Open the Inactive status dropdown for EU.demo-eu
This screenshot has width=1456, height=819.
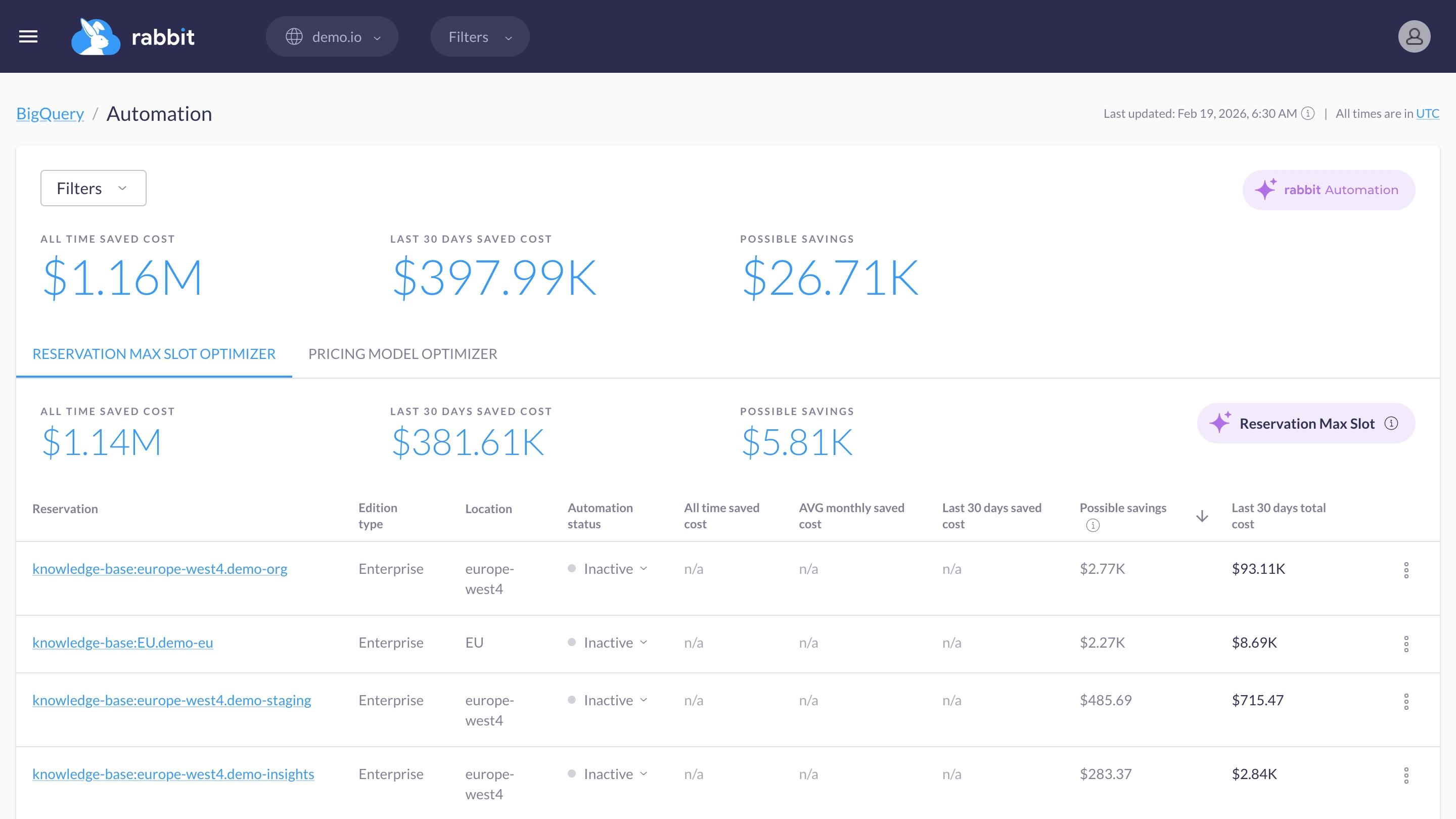coord(615,643)
